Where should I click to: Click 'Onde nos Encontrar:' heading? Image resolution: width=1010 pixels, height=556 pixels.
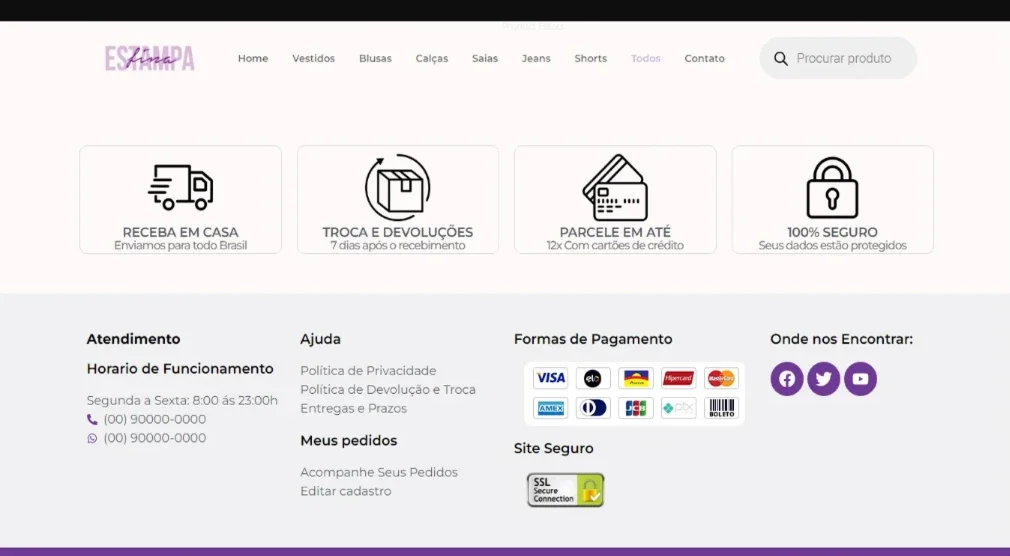[x=841, y=339]
